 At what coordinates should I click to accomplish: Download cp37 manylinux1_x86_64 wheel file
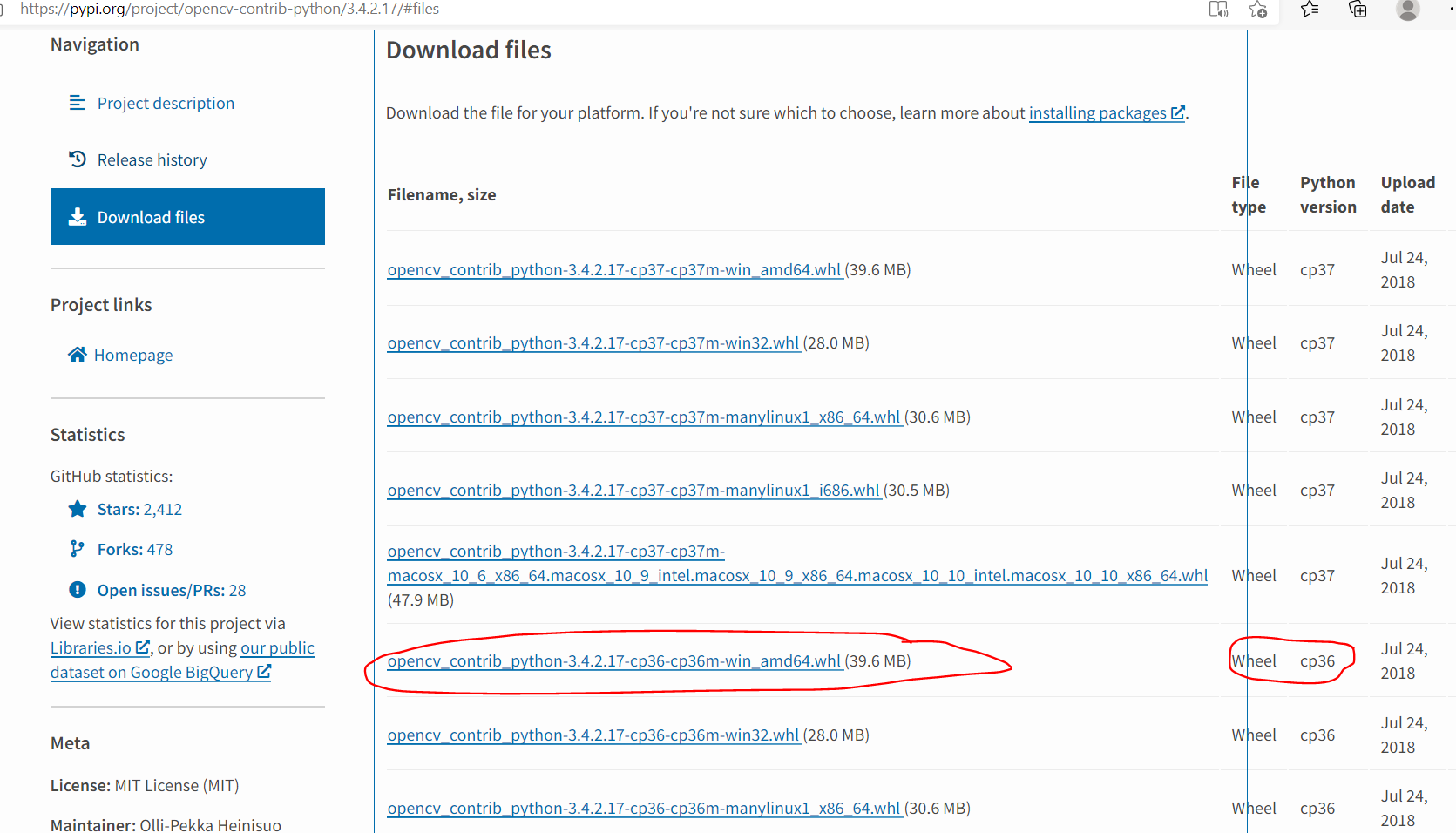(644, 416)
